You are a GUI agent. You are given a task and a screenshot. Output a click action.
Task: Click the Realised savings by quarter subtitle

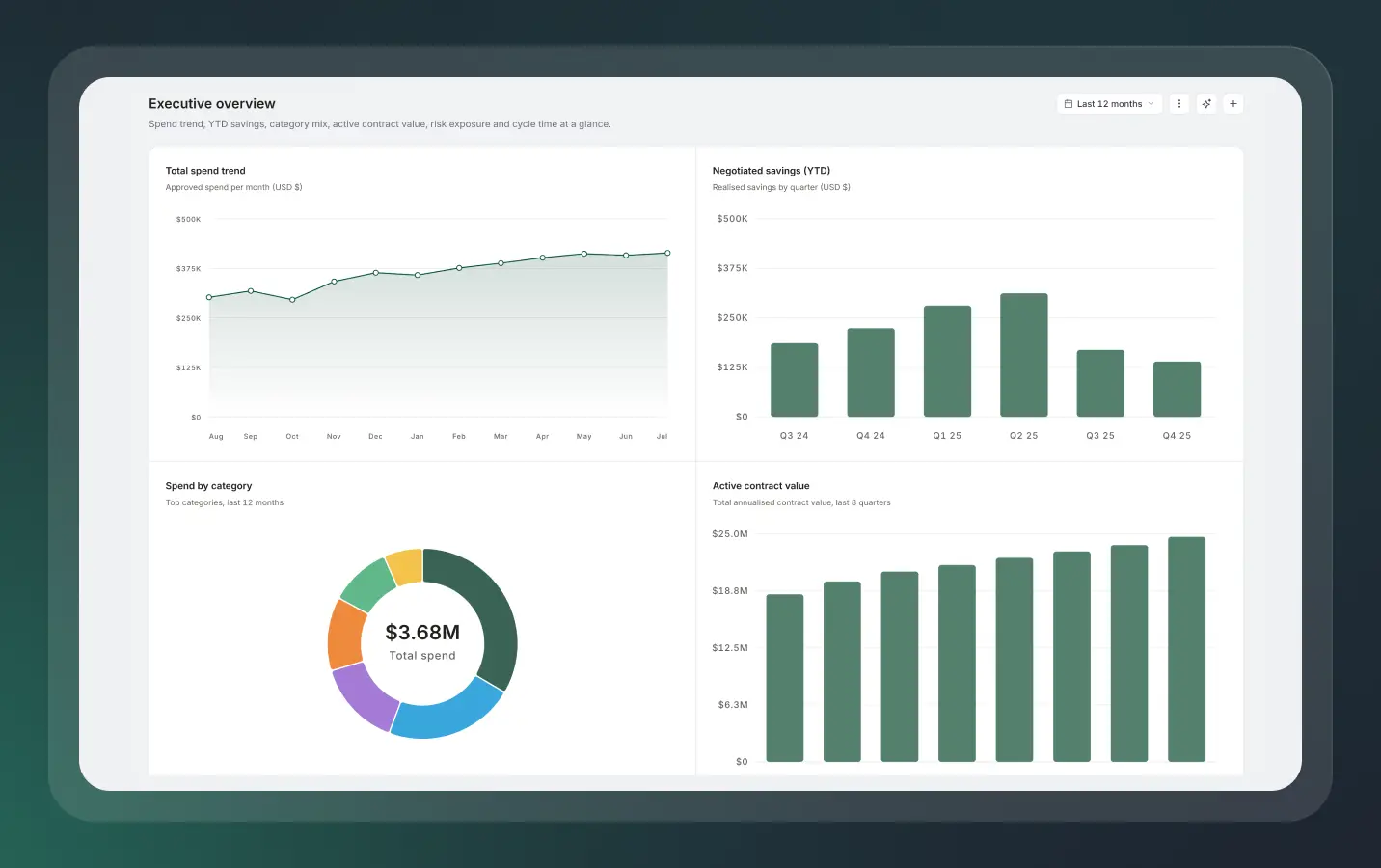(x=781, y=187)
